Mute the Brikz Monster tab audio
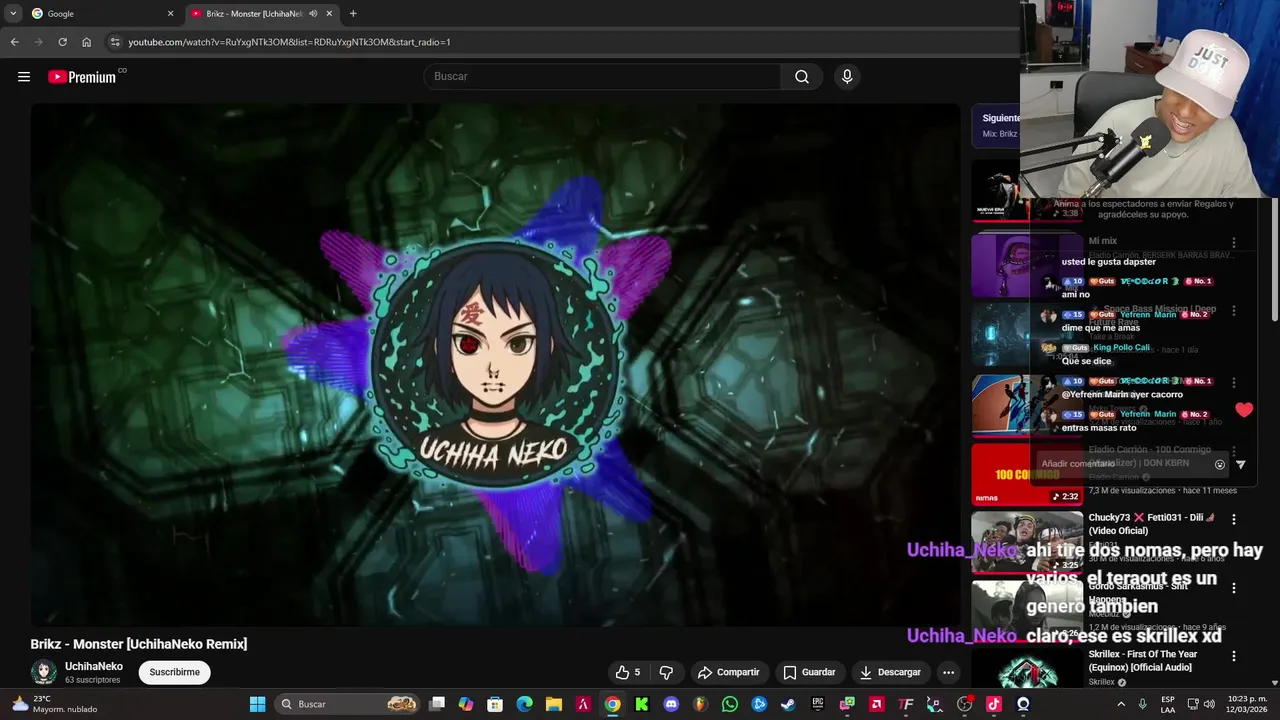The height and width of the screenshot is (720, 1280). (x=313, y=14)
